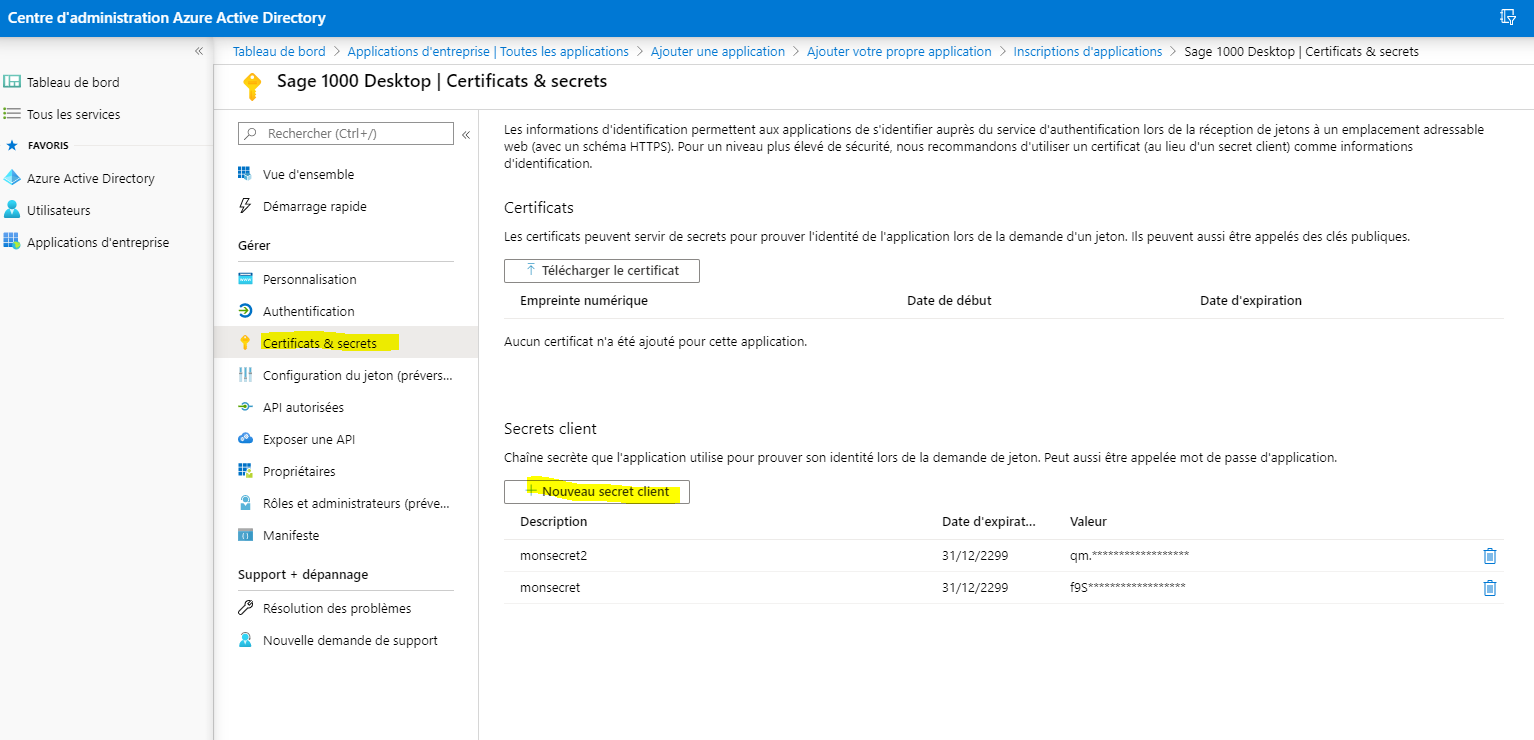The height and width of the screenshot is (740, 1534).
Task: Click the Azure Active Directory diamond icon
Action: 12,178
